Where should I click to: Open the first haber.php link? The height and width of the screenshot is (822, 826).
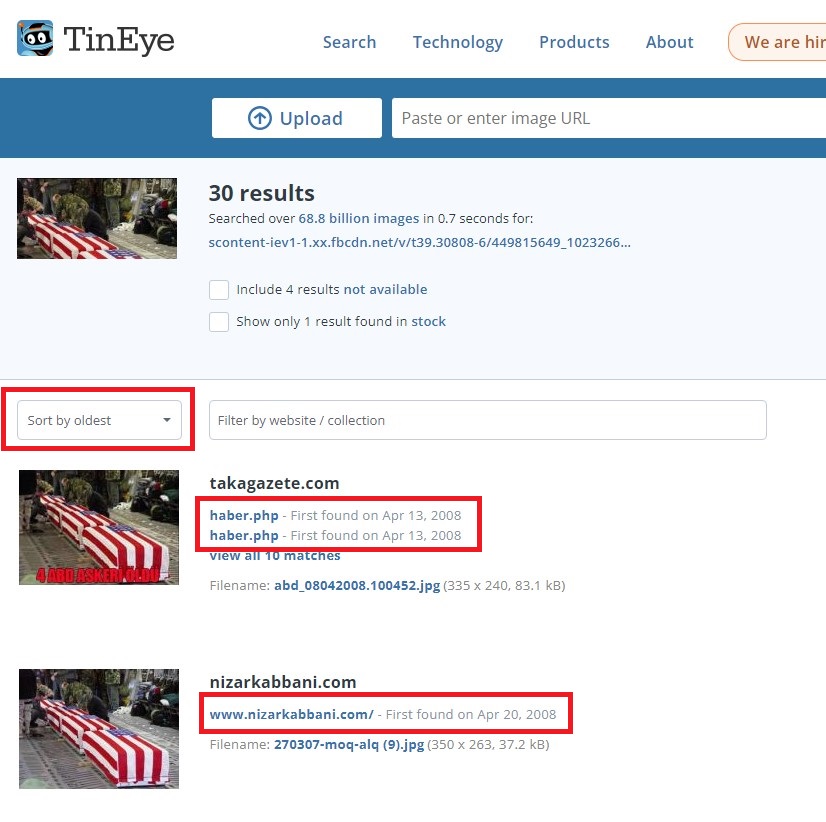[x=244, y=515]
